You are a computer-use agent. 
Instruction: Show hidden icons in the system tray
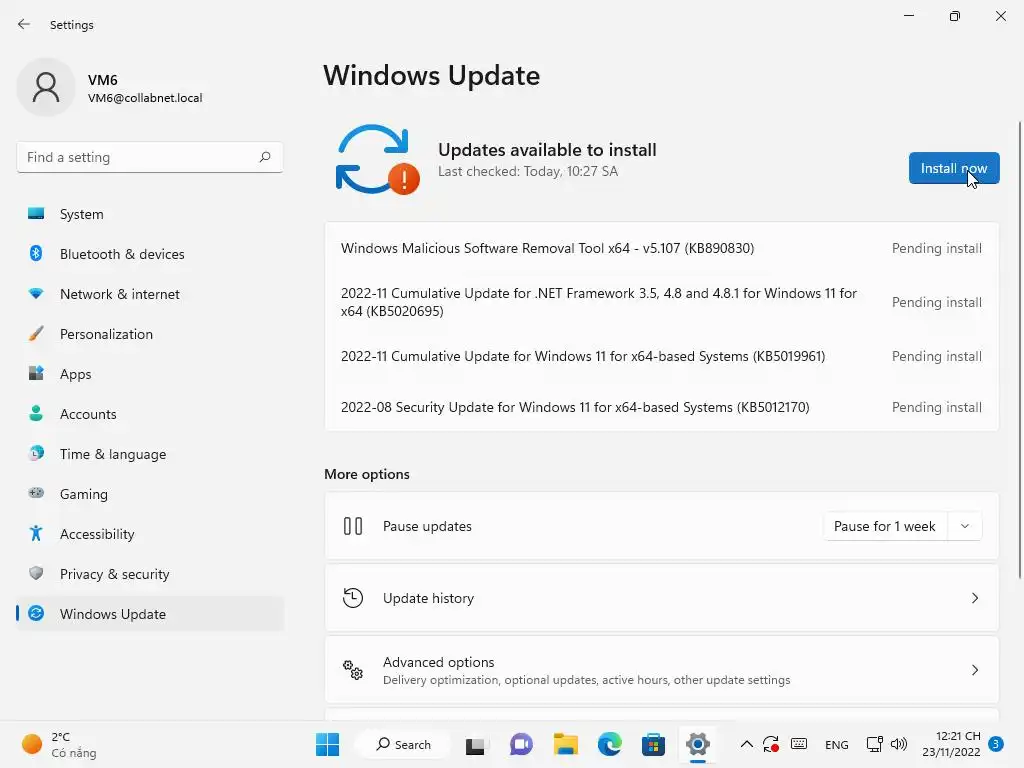click(x=746, y=744)
